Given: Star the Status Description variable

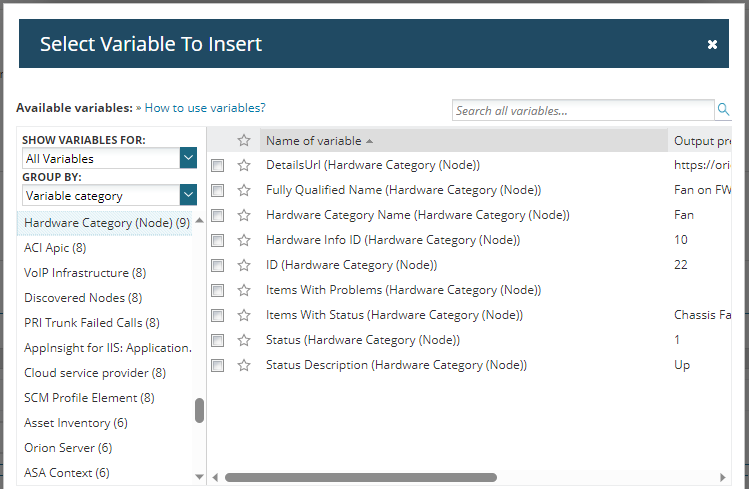Looking at the screenshot, I should pos(243,365).
